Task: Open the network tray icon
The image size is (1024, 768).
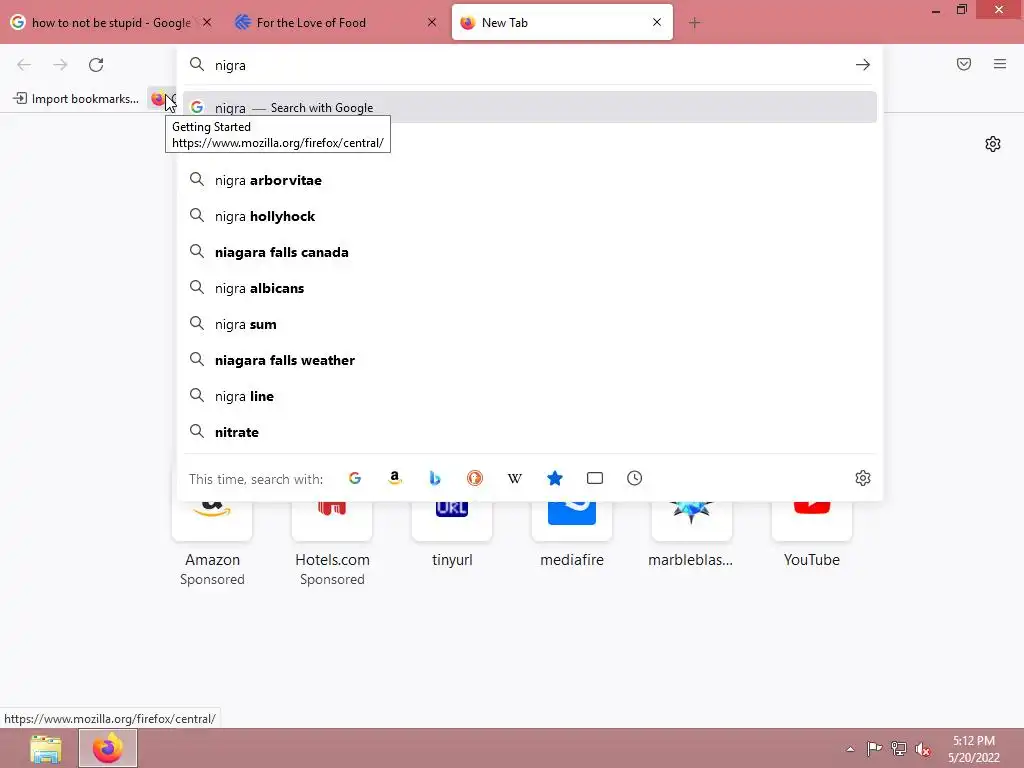Action: [899, 748]
